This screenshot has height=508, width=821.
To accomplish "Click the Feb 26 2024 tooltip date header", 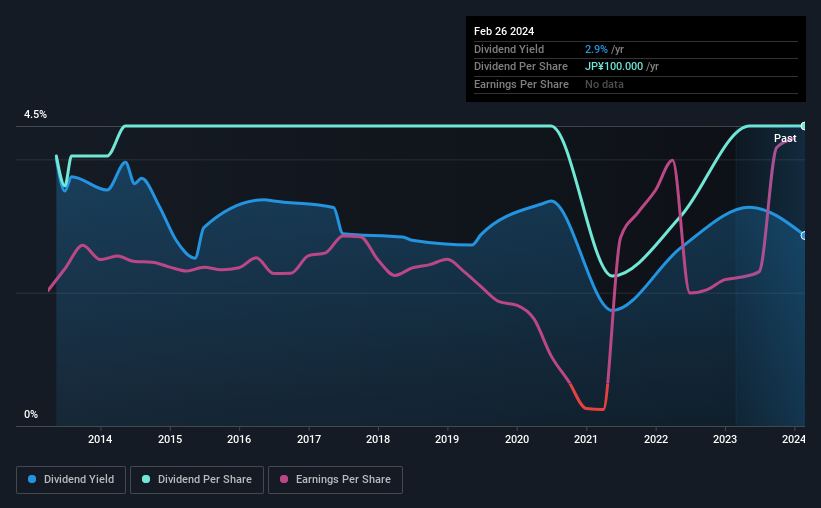I will click(x=504, y=31).
